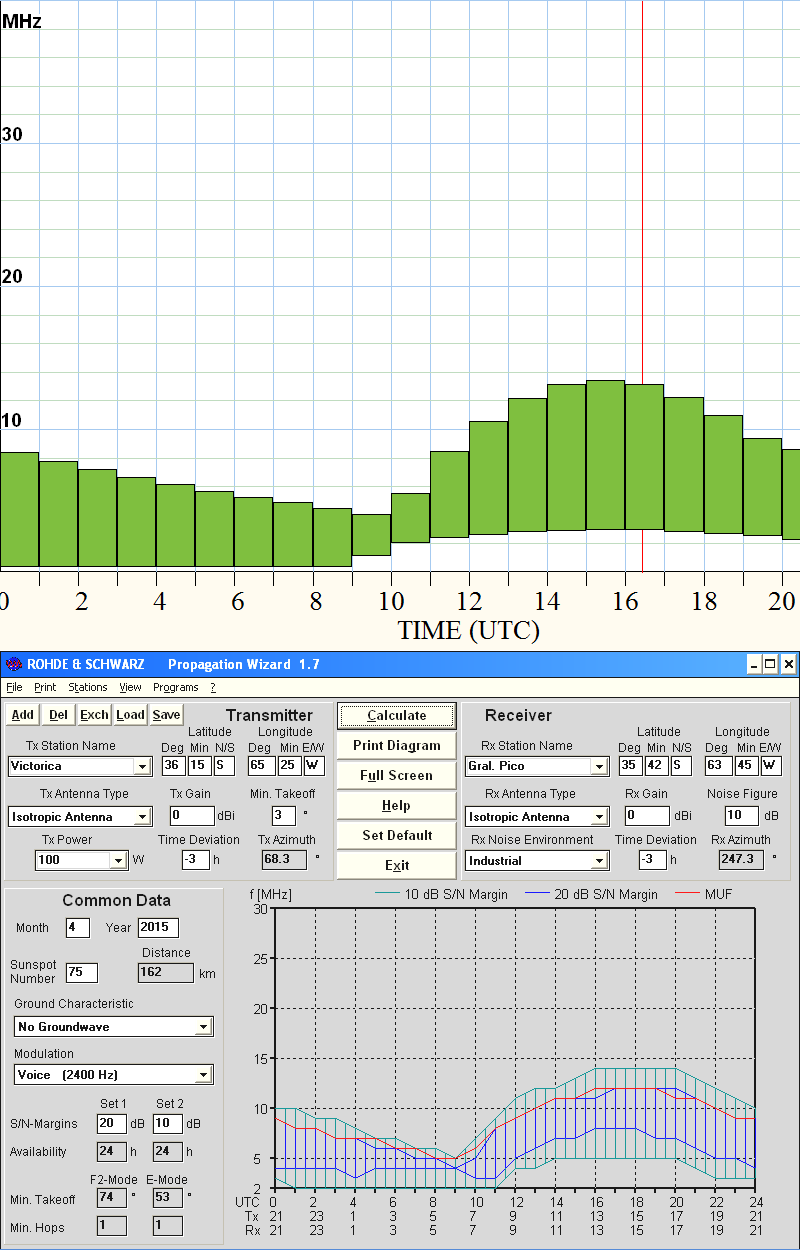Click the Set Default button

point(396,835)
